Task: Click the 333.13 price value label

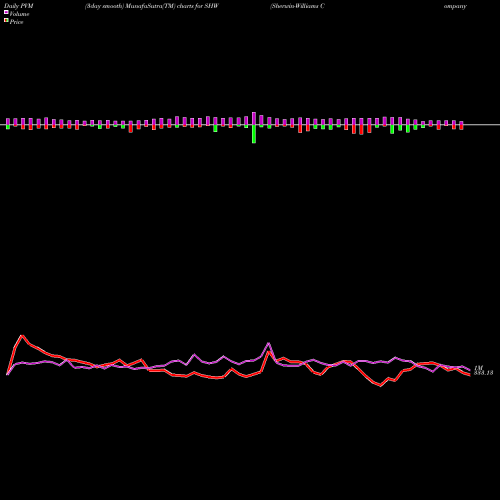Action: 483,373
